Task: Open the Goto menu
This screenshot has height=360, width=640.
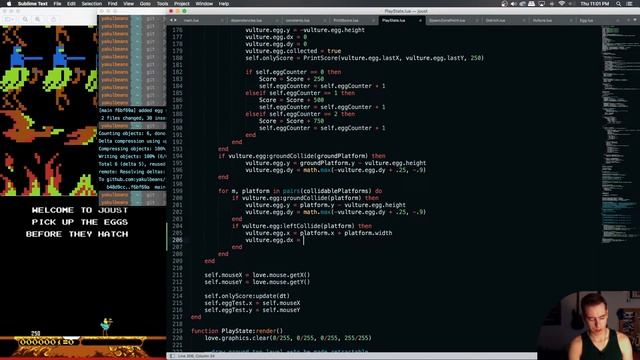Action: pyautogui.click(x=145, y=4)
